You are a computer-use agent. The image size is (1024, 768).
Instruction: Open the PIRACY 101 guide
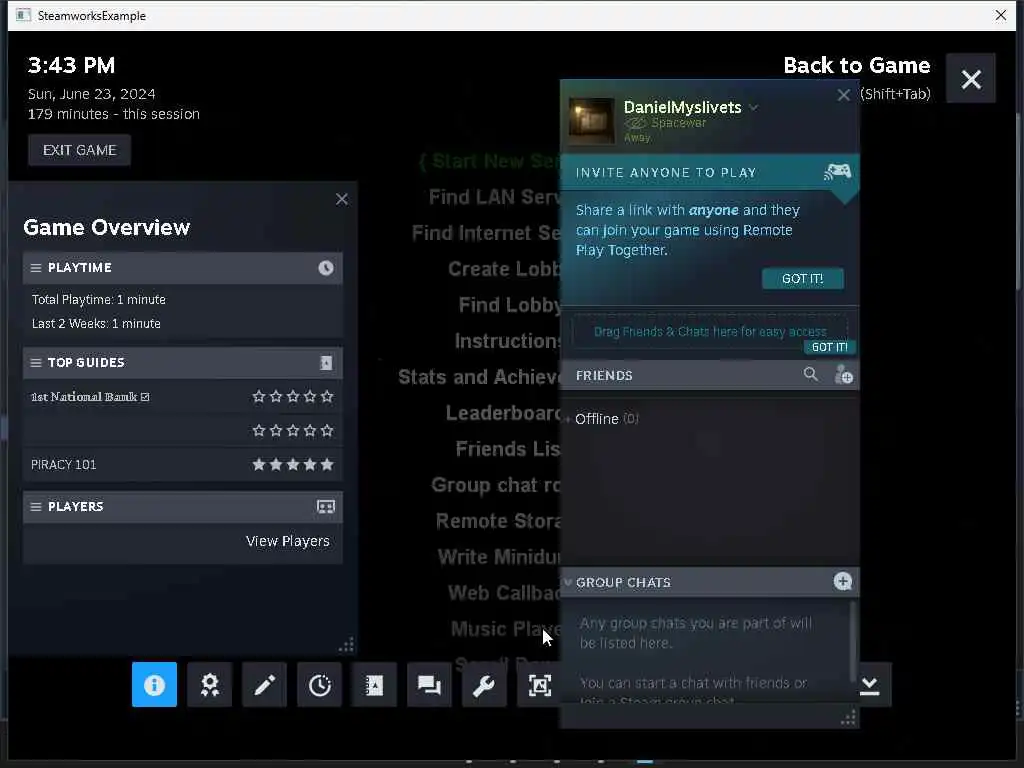click(63, 465)
